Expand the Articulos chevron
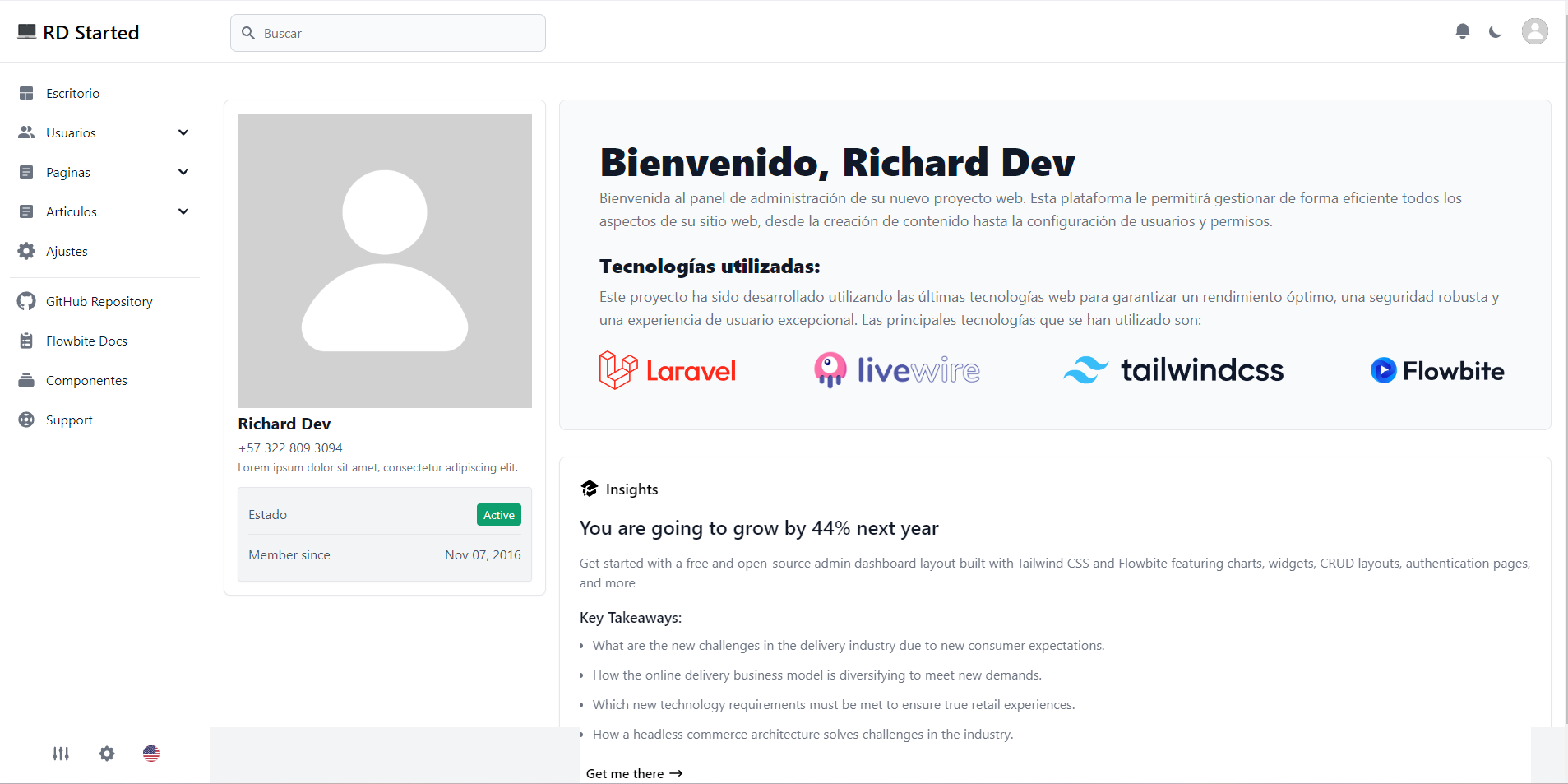 183,211
